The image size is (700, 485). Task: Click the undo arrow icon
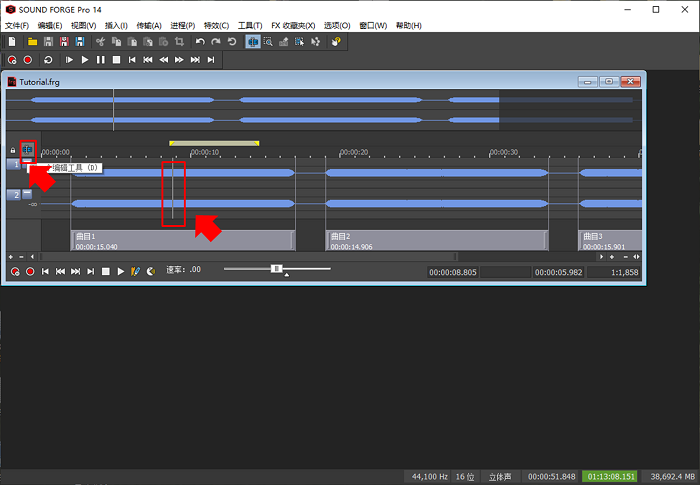coord(200,42)
